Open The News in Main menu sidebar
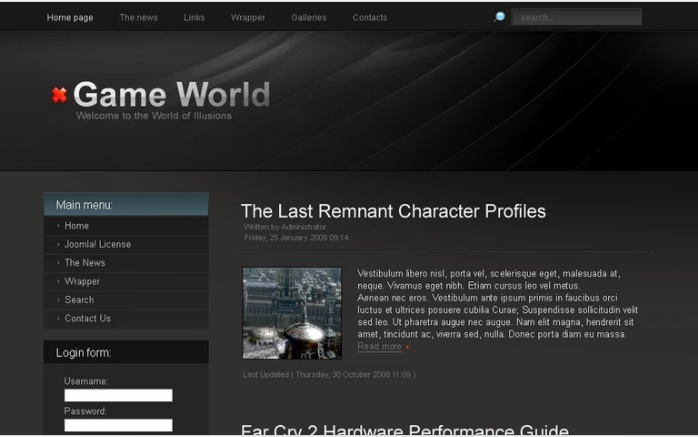The height and width of the screenshot is (437, 698). coord(126,263)
